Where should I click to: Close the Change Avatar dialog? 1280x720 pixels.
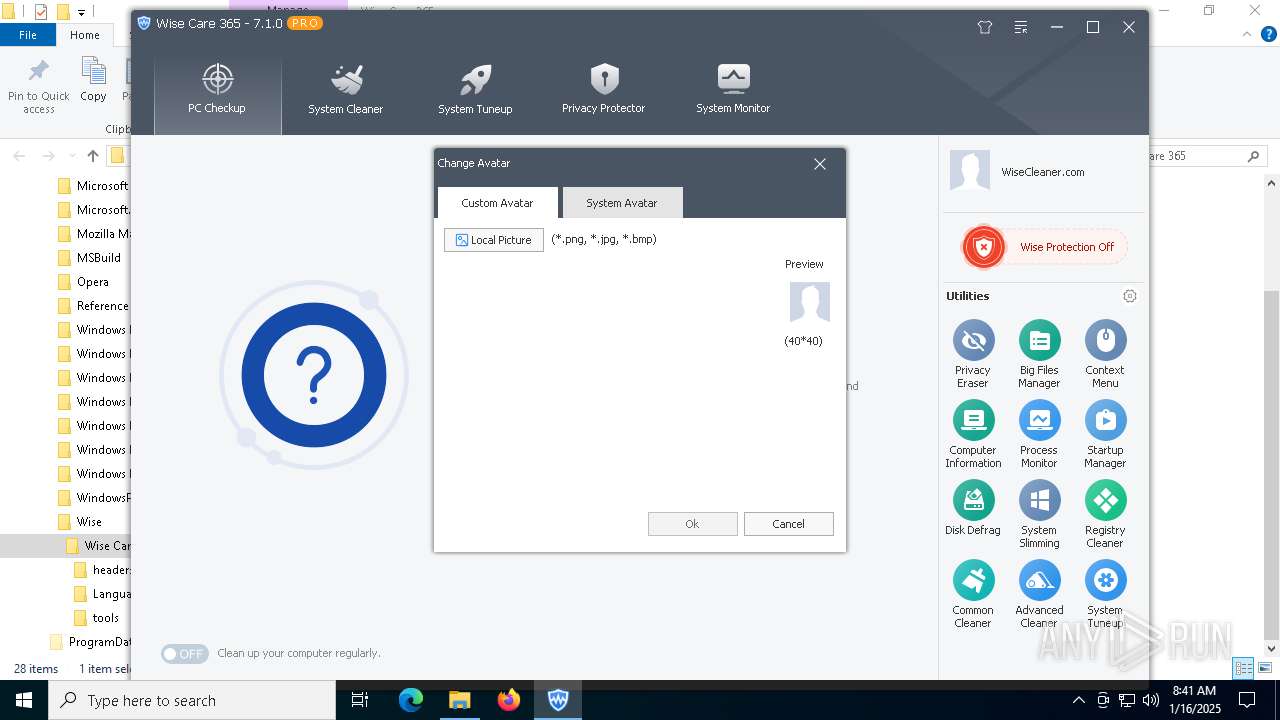[820, 164]
